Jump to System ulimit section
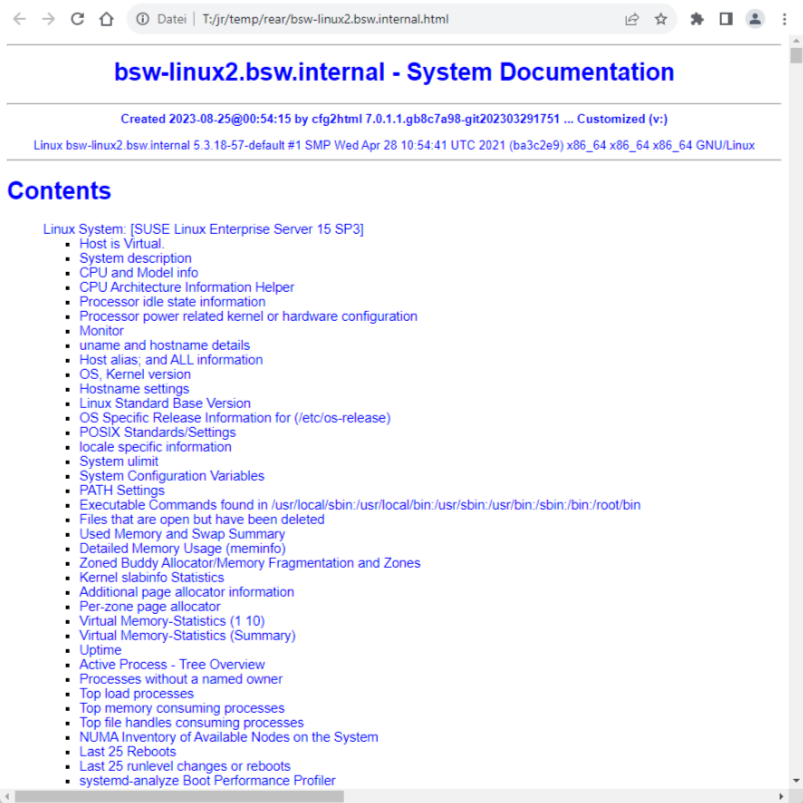Viewport: 803px width, 803px height. [x=119, y=461]
